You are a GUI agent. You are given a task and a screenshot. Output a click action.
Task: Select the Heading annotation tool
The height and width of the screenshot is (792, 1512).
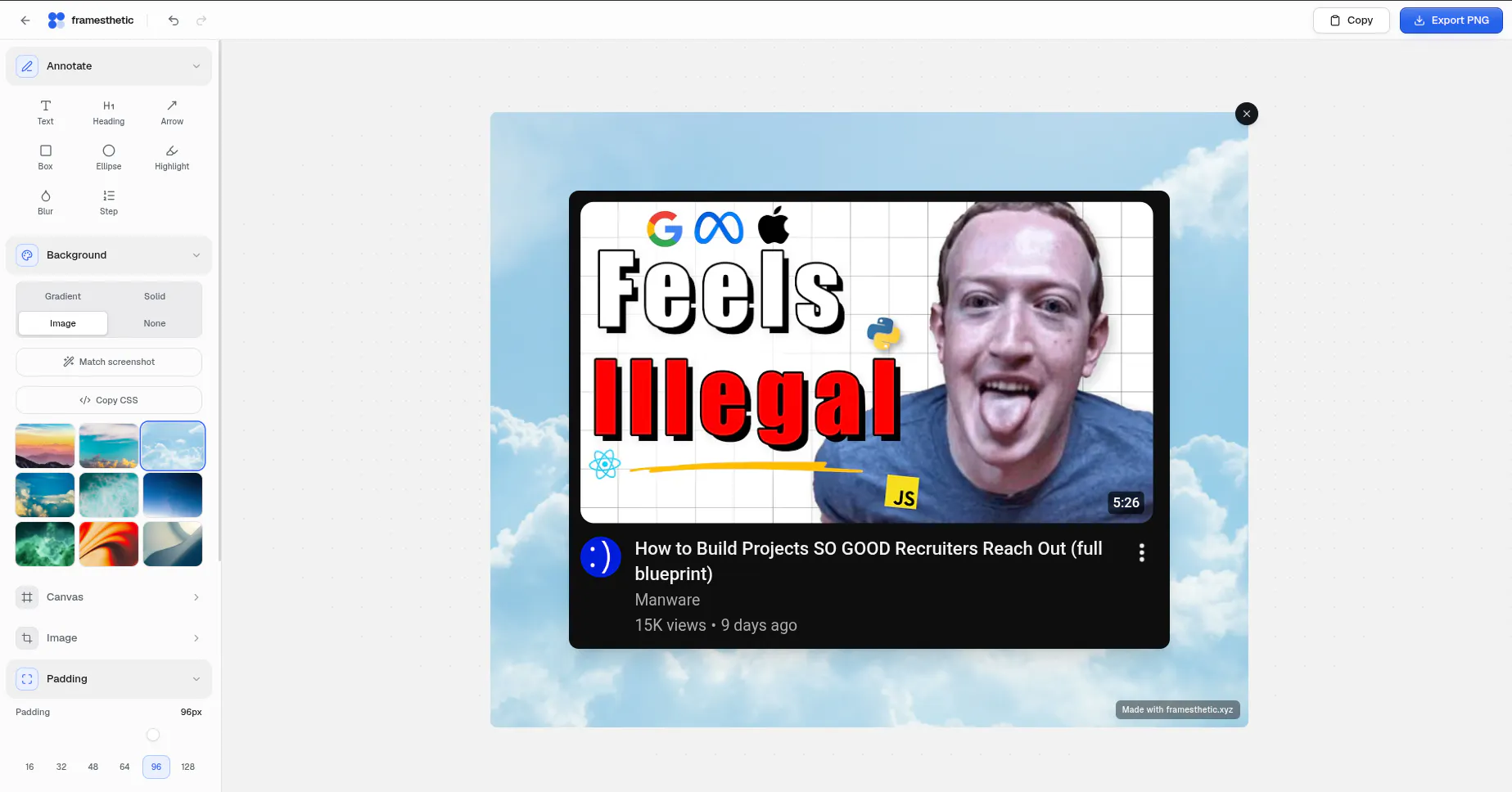tap(109, 113)
